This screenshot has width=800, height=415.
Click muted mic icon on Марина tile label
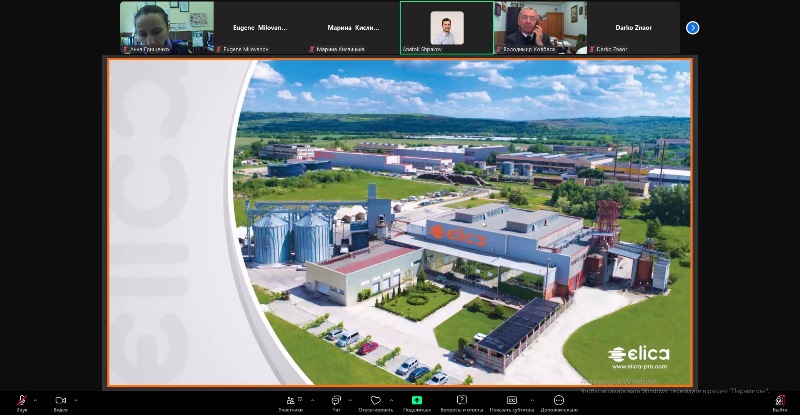[312, 50]
